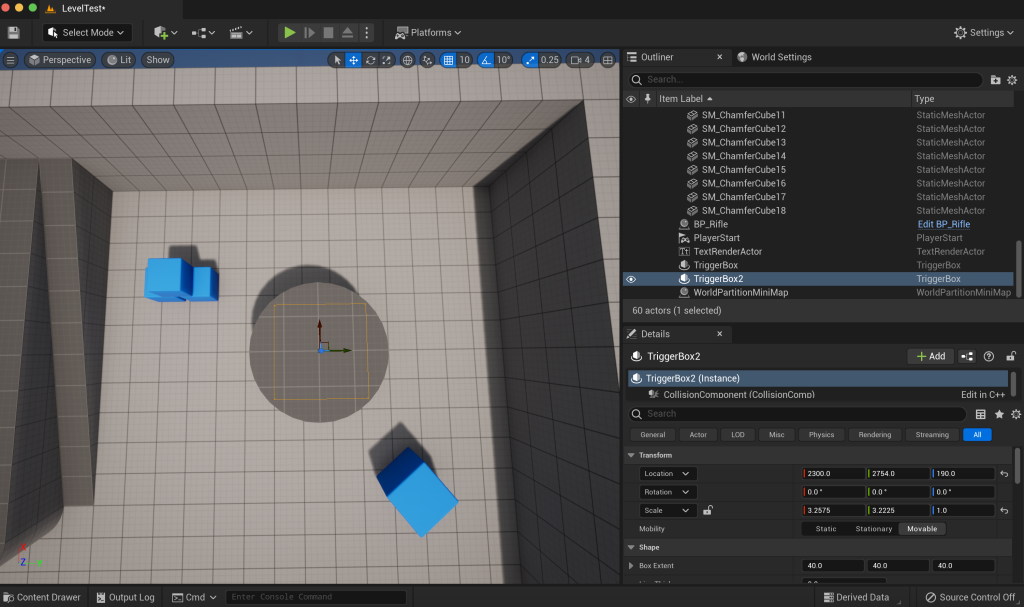Toggle visibility eye for TriggerBox2
1024x607 pixels.
click(631, 279)
